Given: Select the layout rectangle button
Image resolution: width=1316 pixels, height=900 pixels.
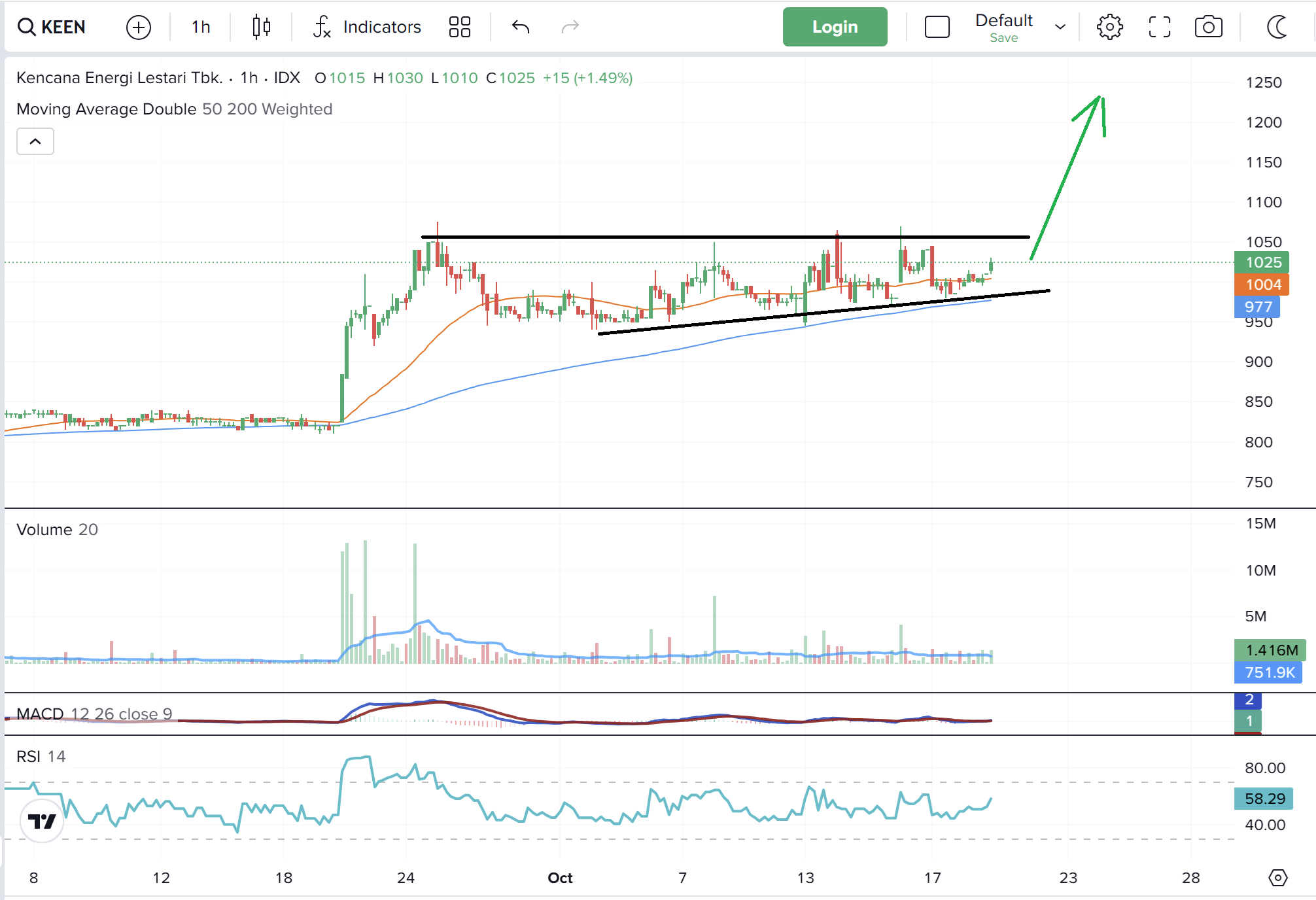Looking at the screenshot, I should 937,27.
